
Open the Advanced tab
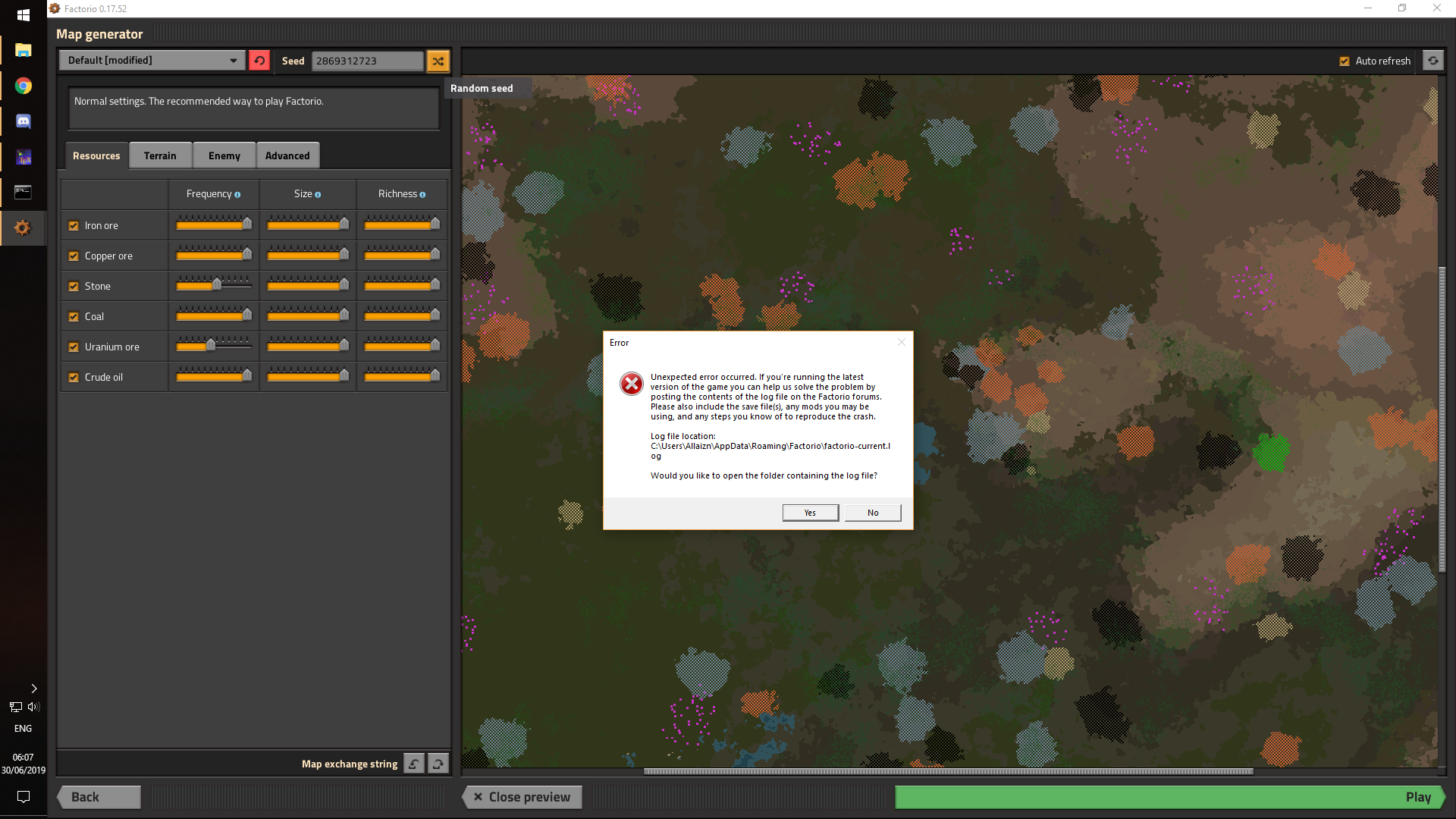(x=287, y=155)
